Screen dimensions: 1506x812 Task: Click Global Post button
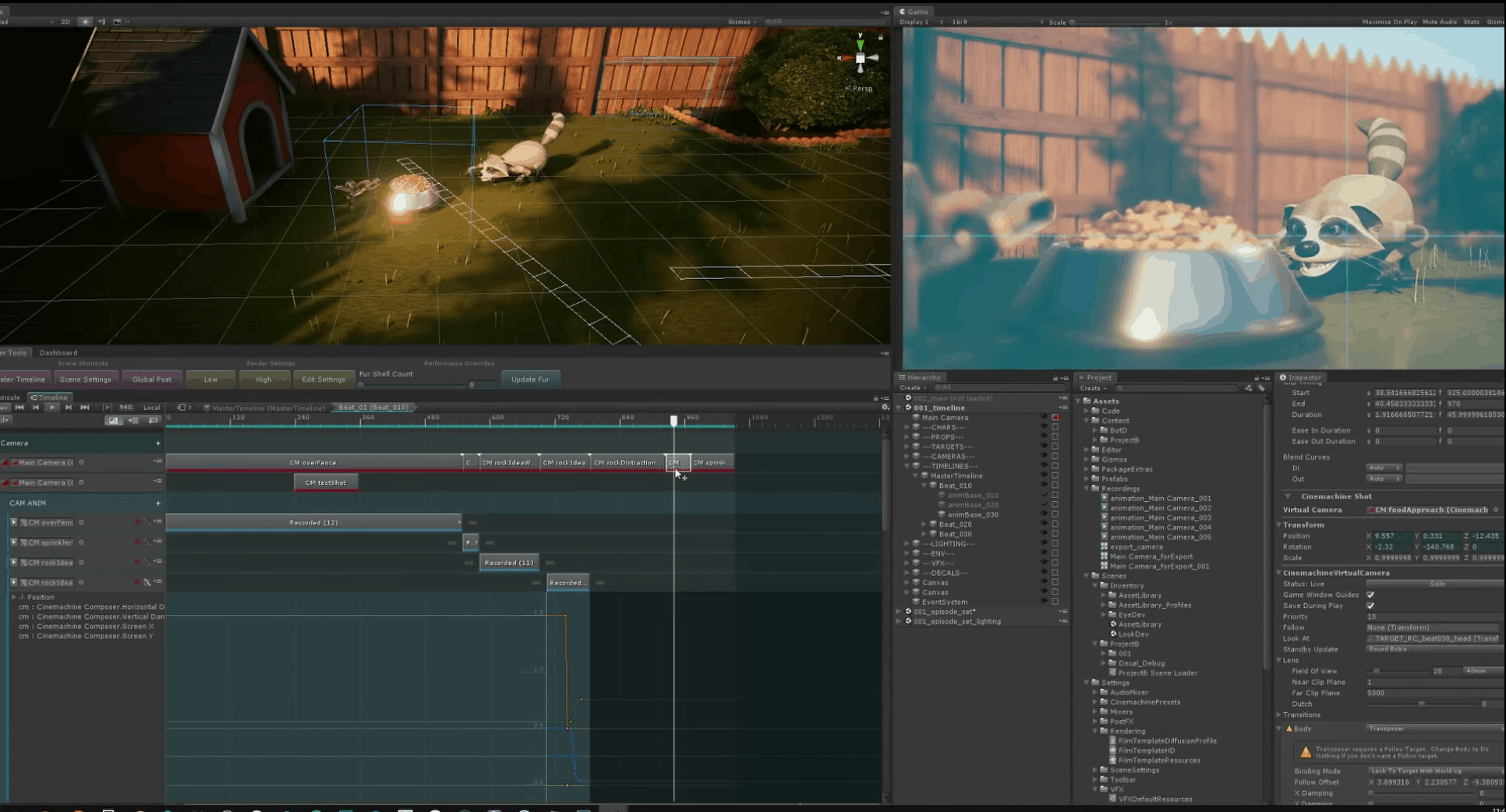tap(152, 380)
